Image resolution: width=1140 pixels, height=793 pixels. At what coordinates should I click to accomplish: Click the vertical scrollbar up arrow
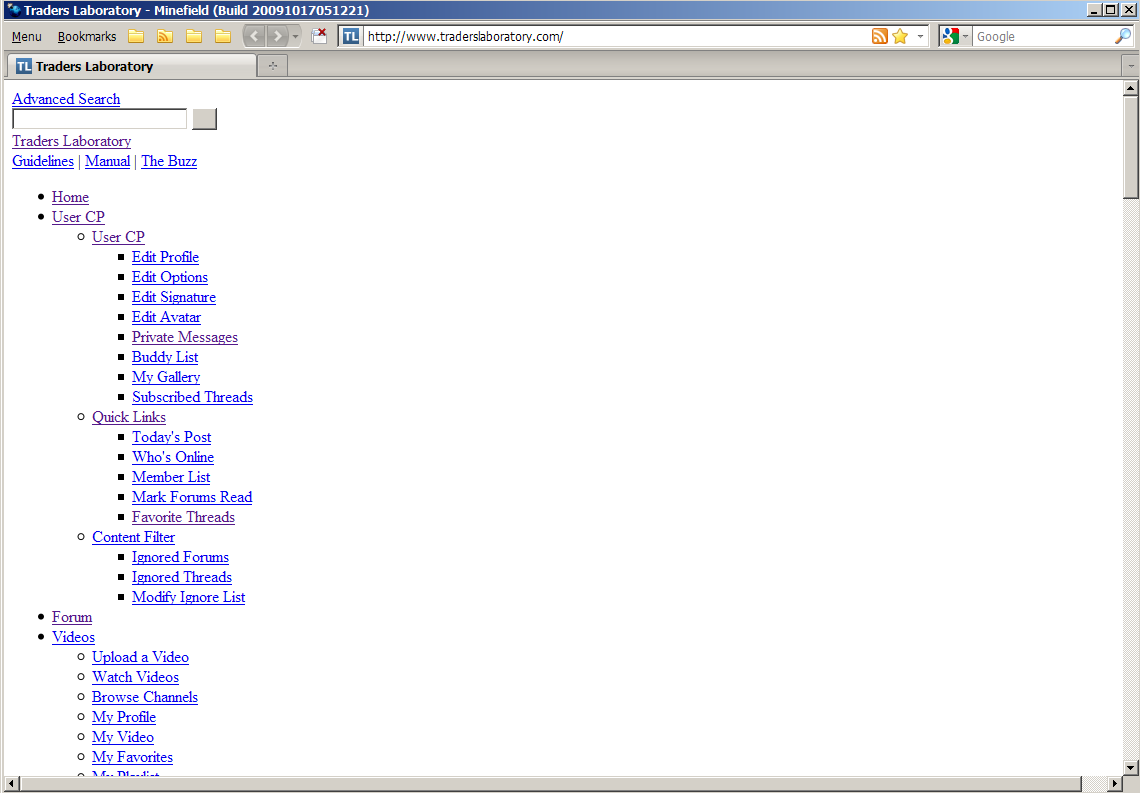pos(1131,88)
